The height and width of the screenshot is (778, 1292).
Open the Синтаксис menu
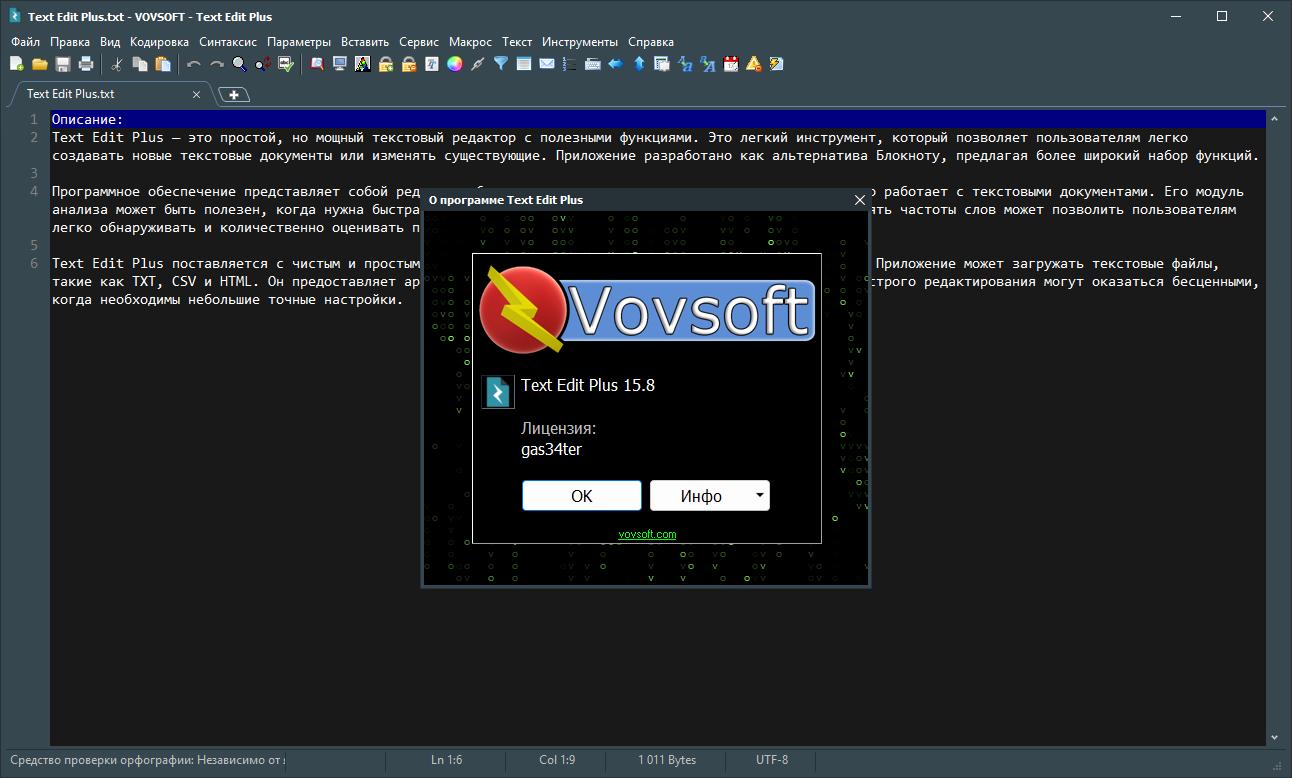coord(228,42)
